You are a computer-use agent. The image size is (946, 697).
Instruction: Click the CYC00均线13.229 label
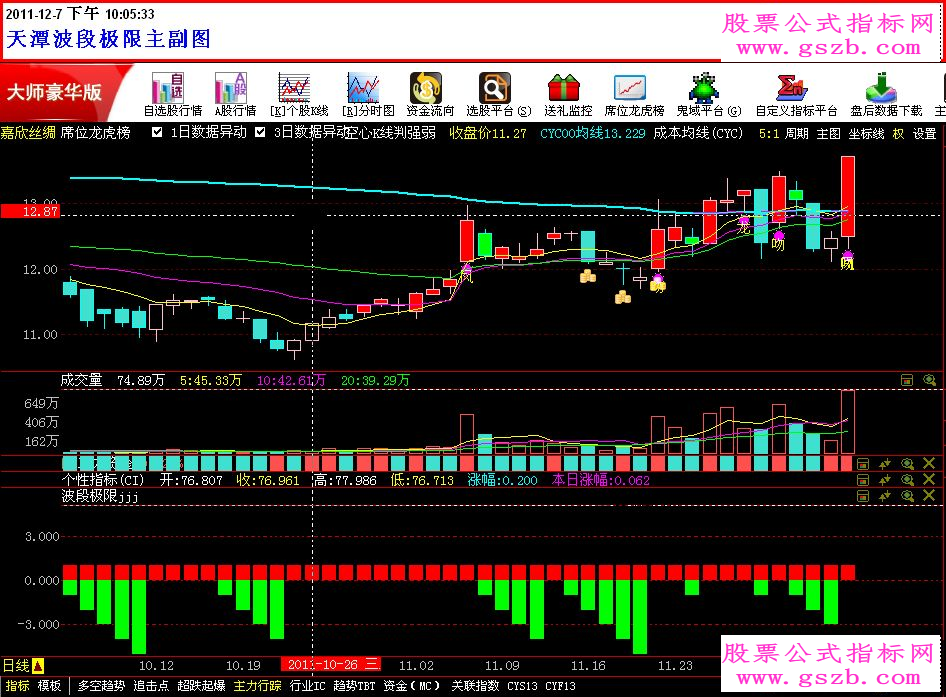[x=592, y=133]
